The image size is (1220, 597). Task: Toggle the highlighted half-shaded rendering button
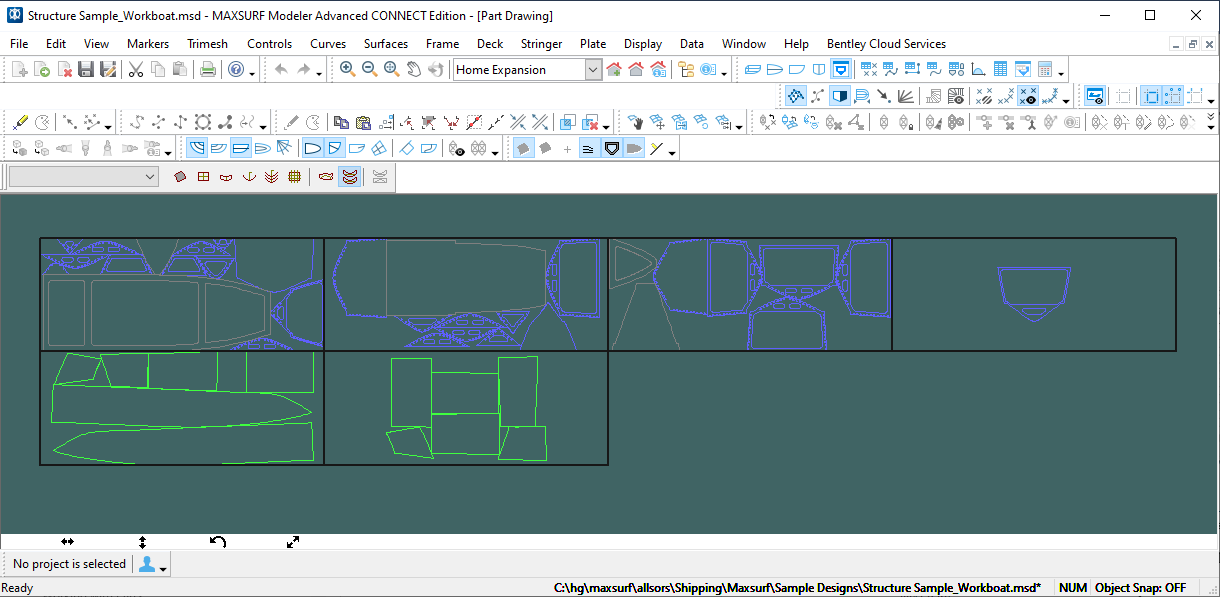point(840,96)
